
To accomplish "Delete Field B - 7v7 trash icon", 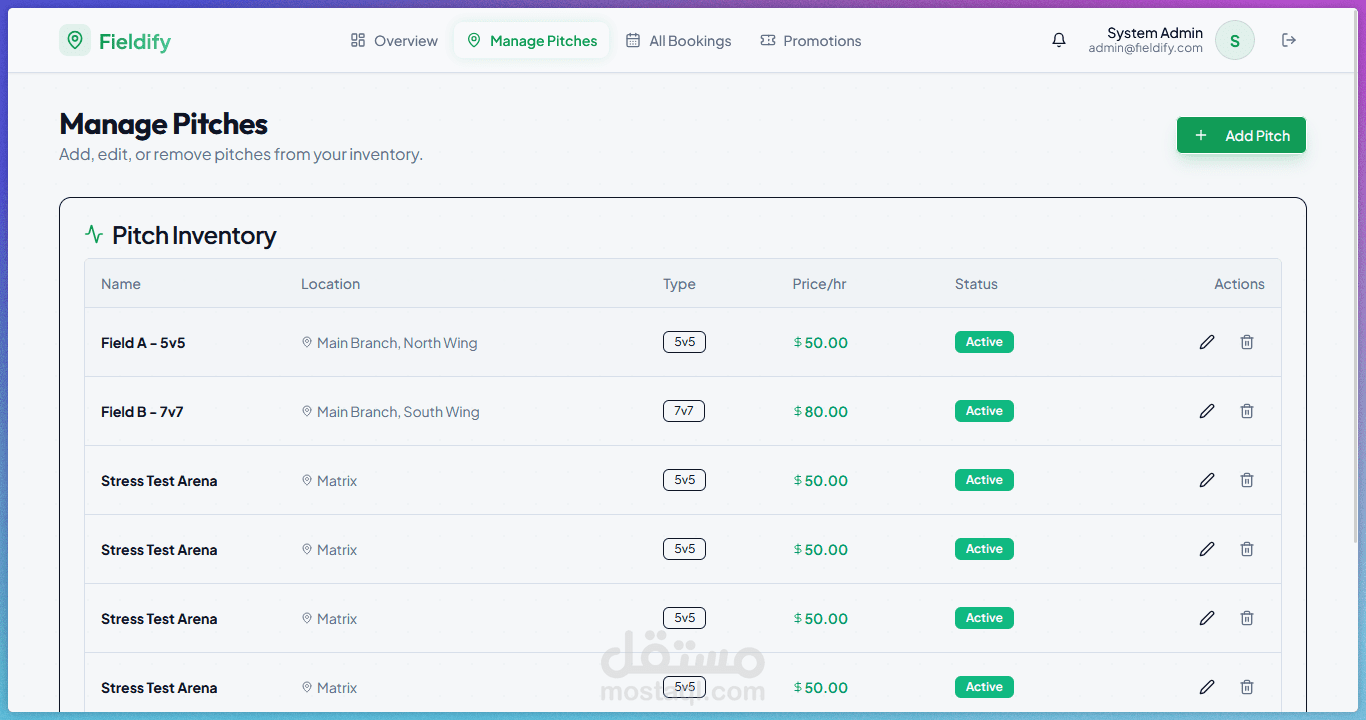I will (1247, 411).
